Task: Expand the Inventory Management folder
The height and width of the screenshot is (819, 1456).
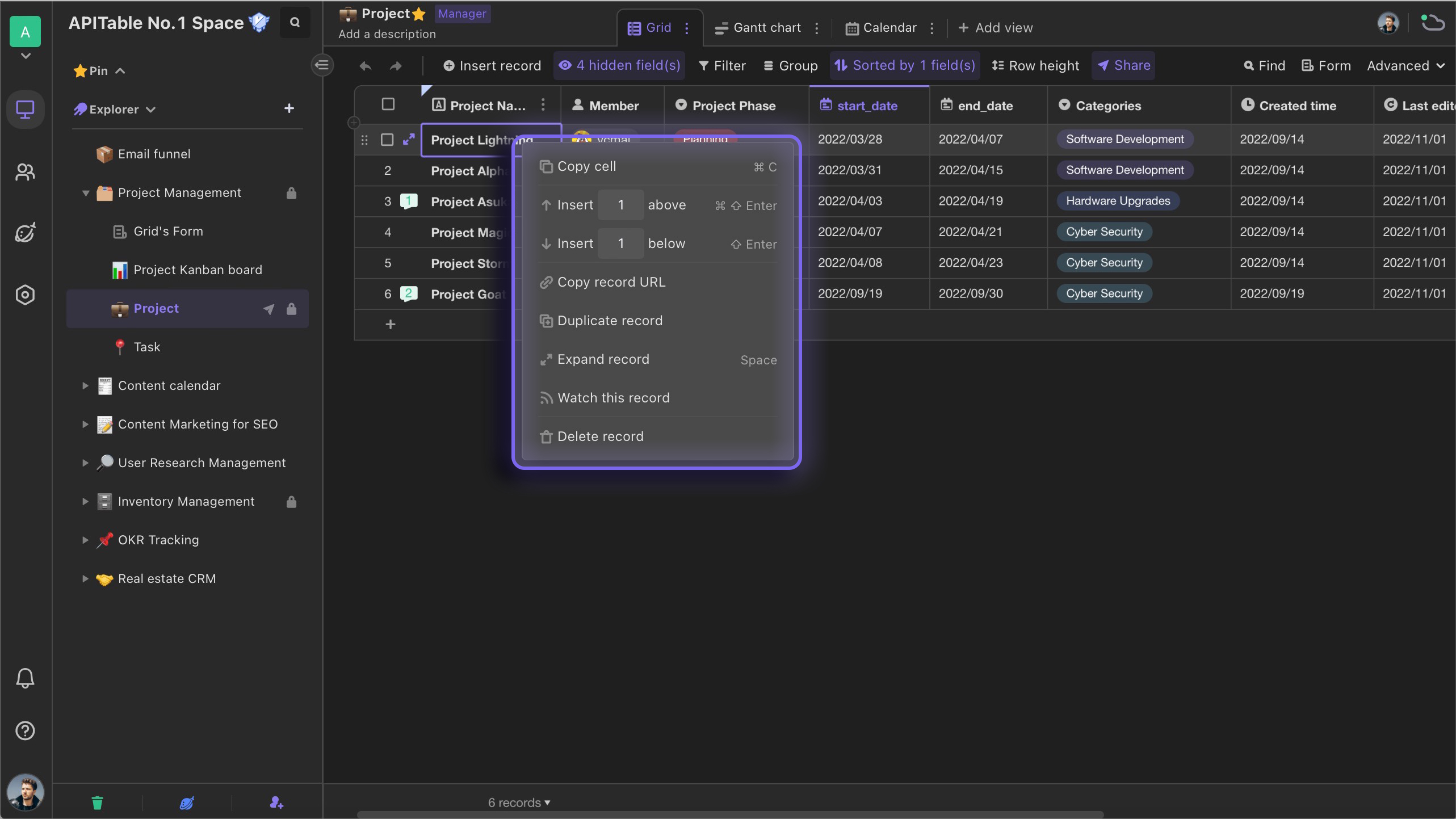Action: (x=85, y=502)
